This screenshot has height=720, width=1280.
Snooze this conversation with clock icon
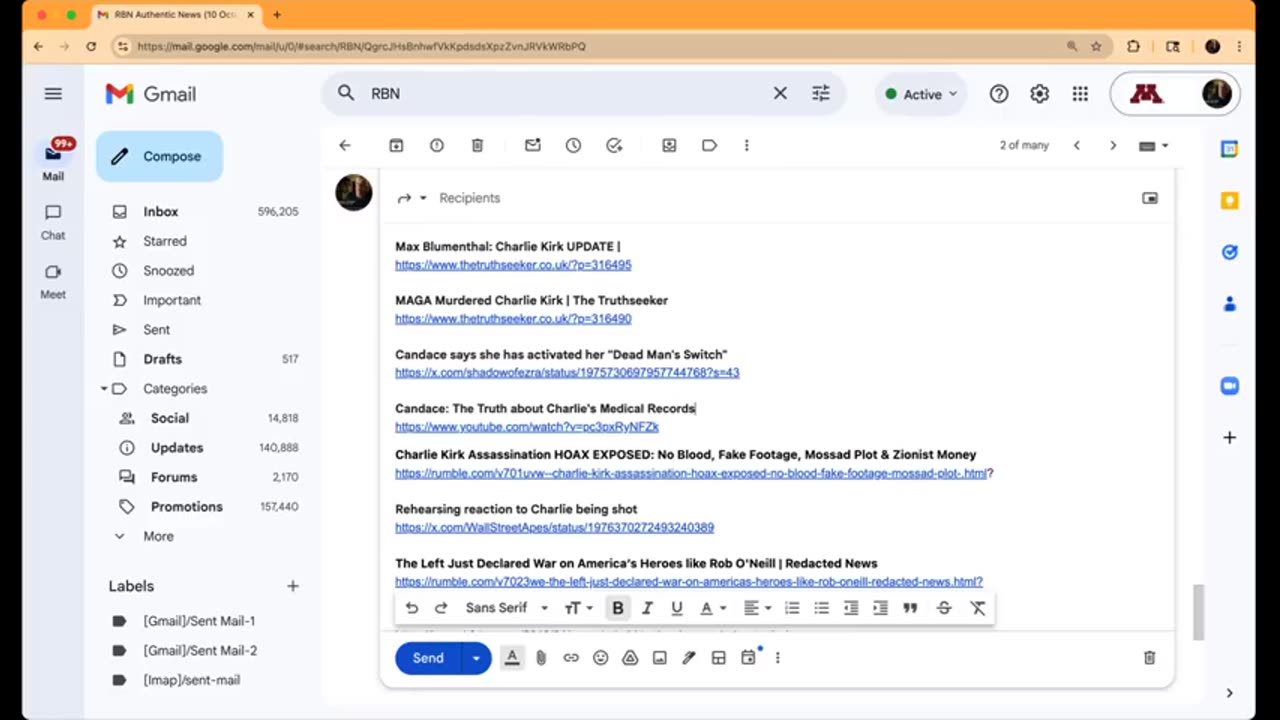[573, 145]
